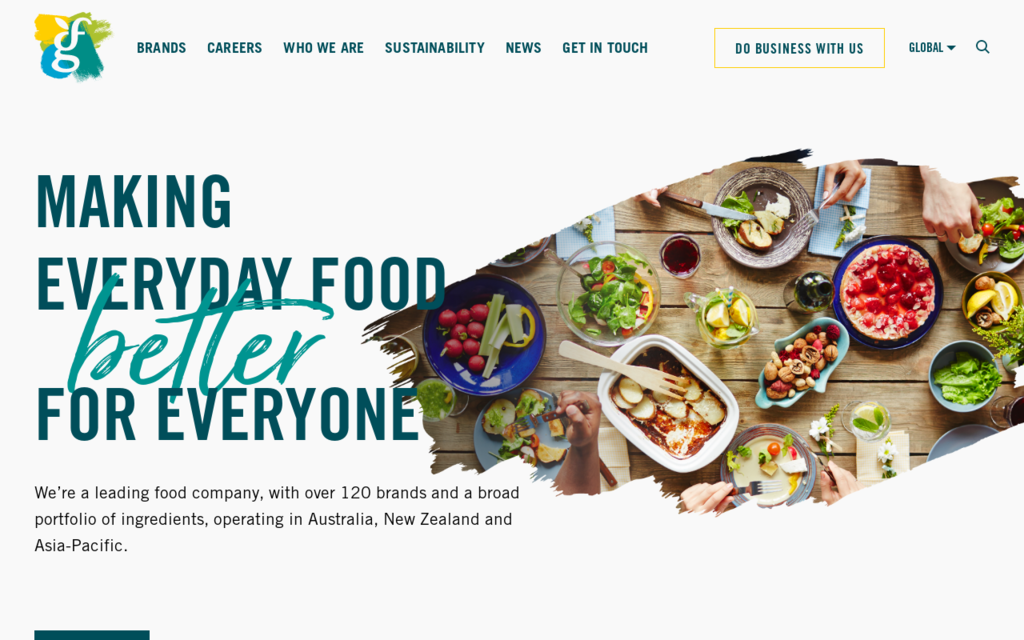Image resolution: width=1024 pixels, height=640 pixels.
Task: Click the company description paragraph
Action: pos(277,519)
